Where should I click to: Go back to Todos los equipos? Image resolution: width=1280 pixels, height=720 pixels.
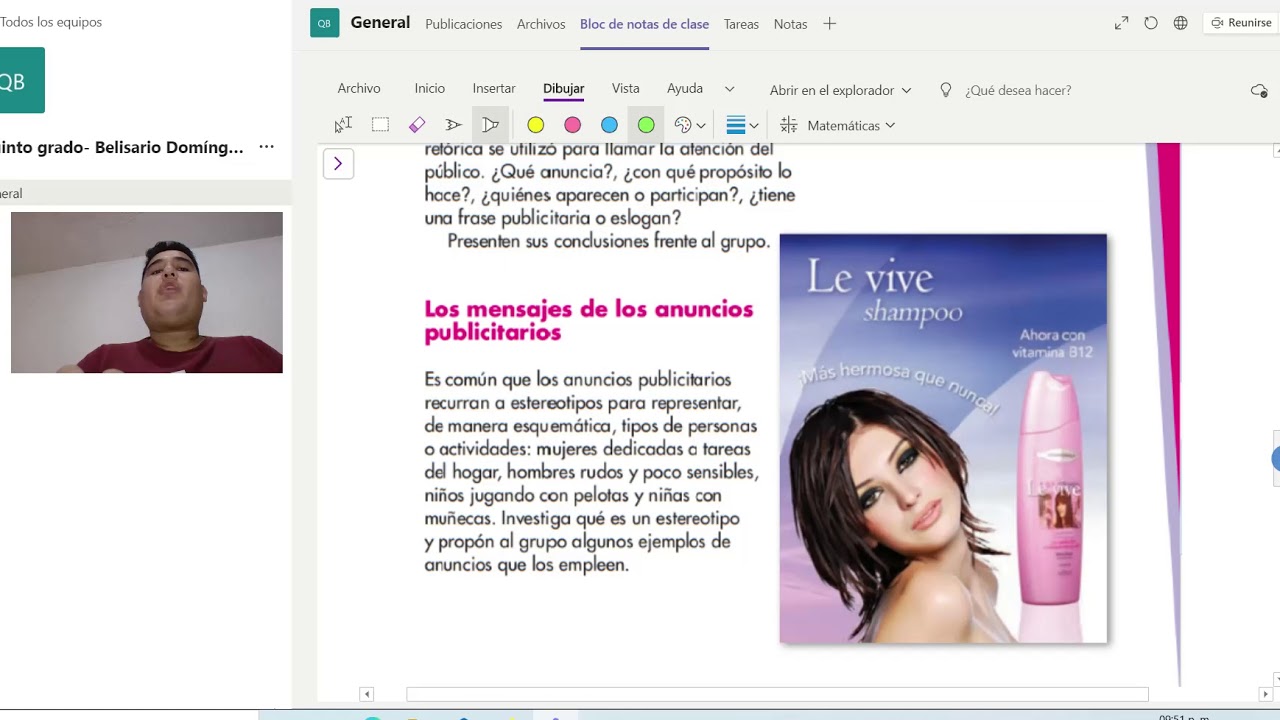point(50,22)
